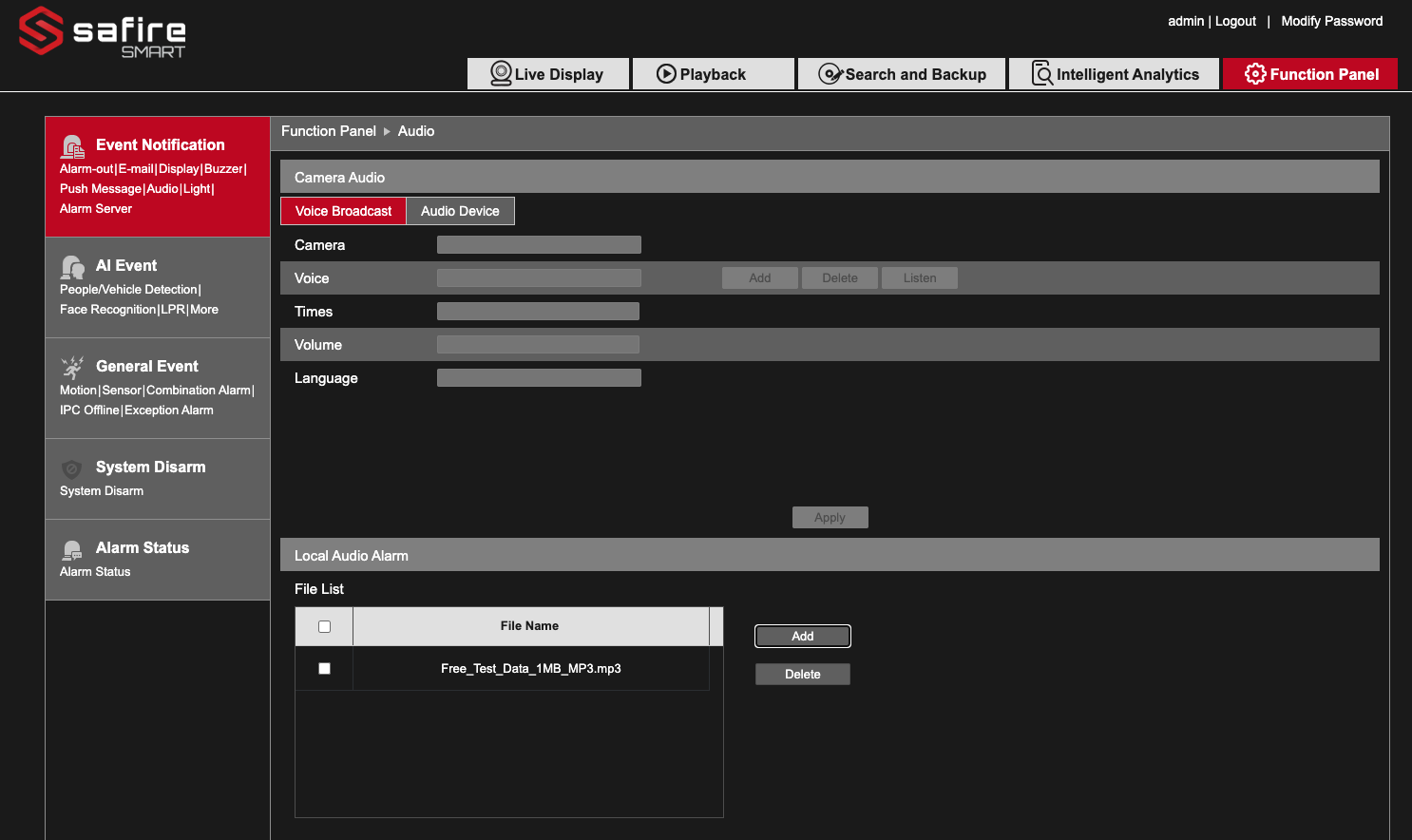The width and height of the screenshot is (1412, 840).
Task: Expand the Language dropdown
Action: point(539,378)
